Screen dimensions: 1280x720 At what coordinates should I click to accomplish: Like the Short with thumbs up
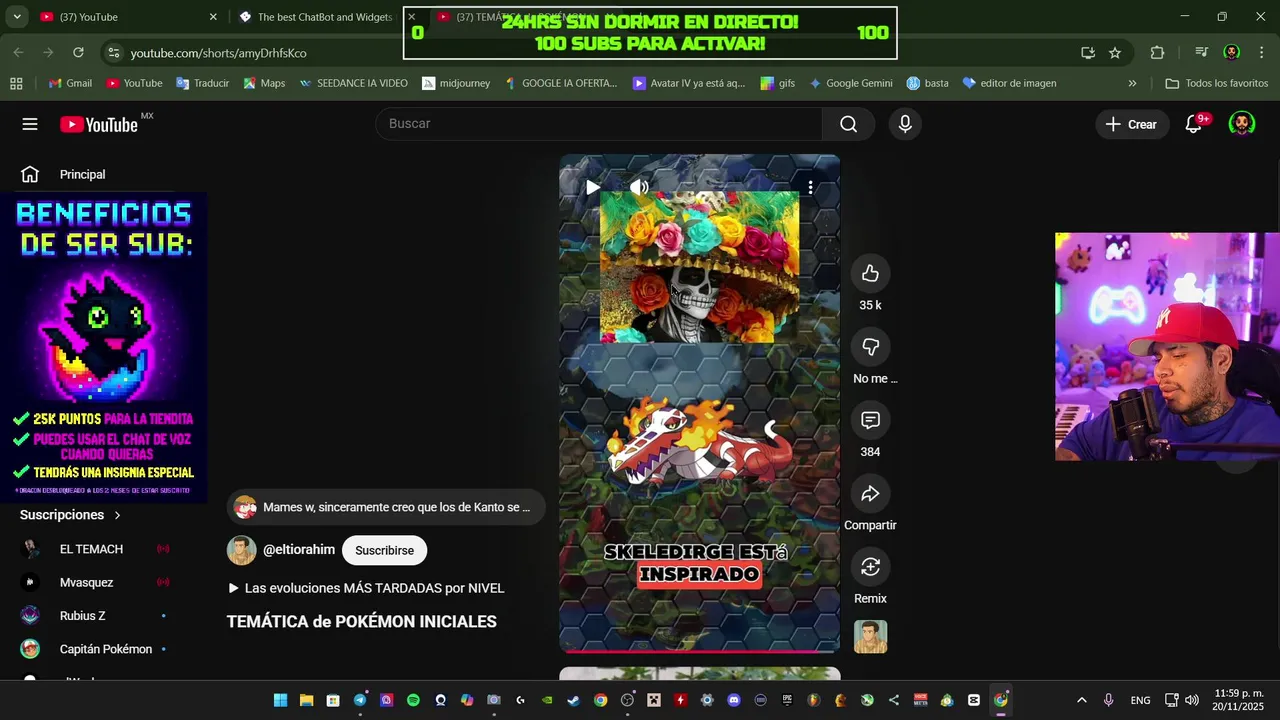[870, 274]
